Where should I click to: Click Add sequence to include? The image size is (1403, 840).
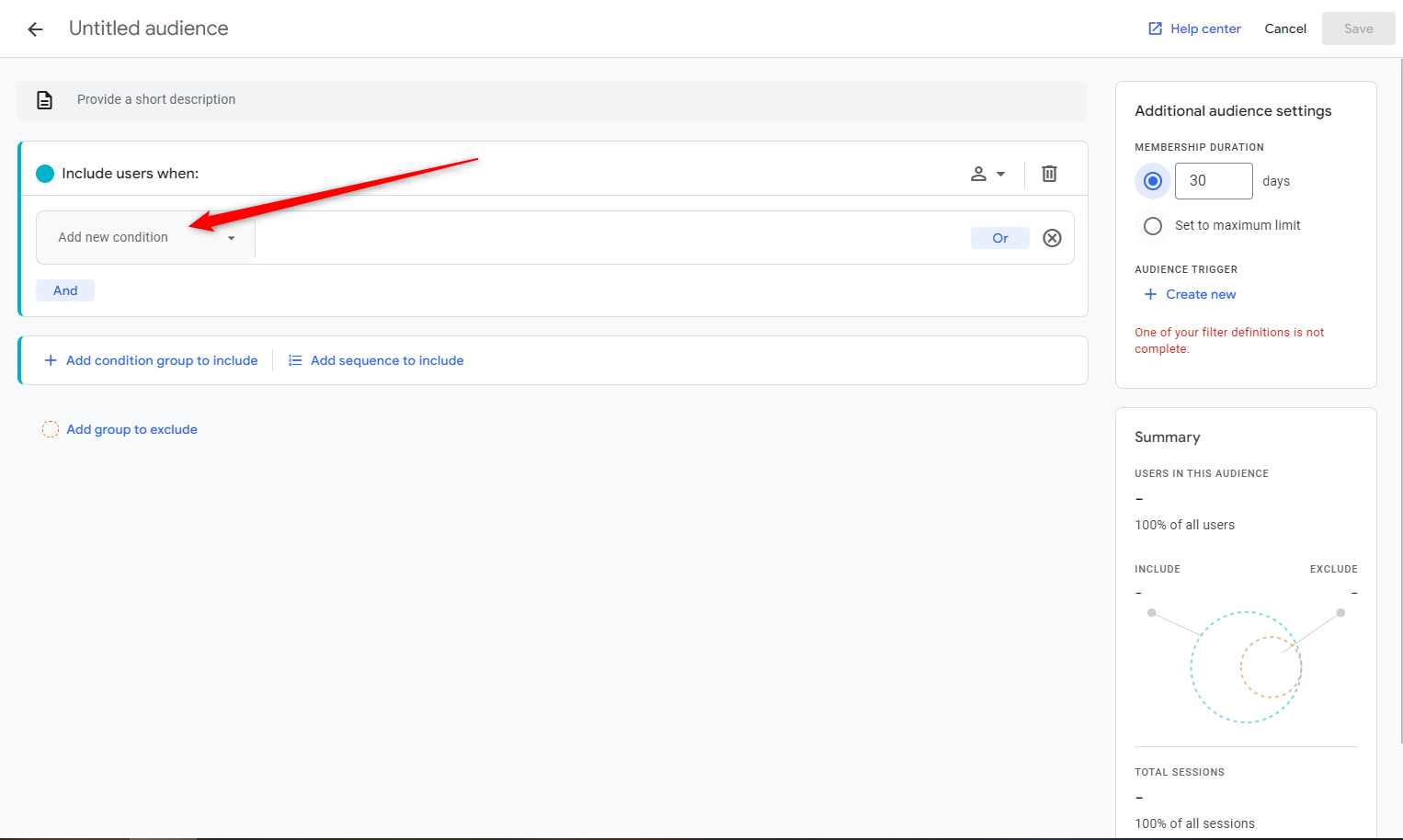pos(387,360)
